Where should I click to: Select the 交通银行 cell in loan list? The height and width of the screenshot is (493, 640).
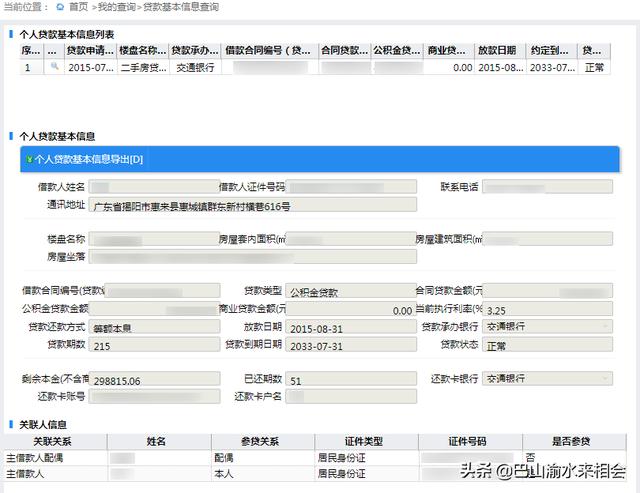tap(195, 67)
